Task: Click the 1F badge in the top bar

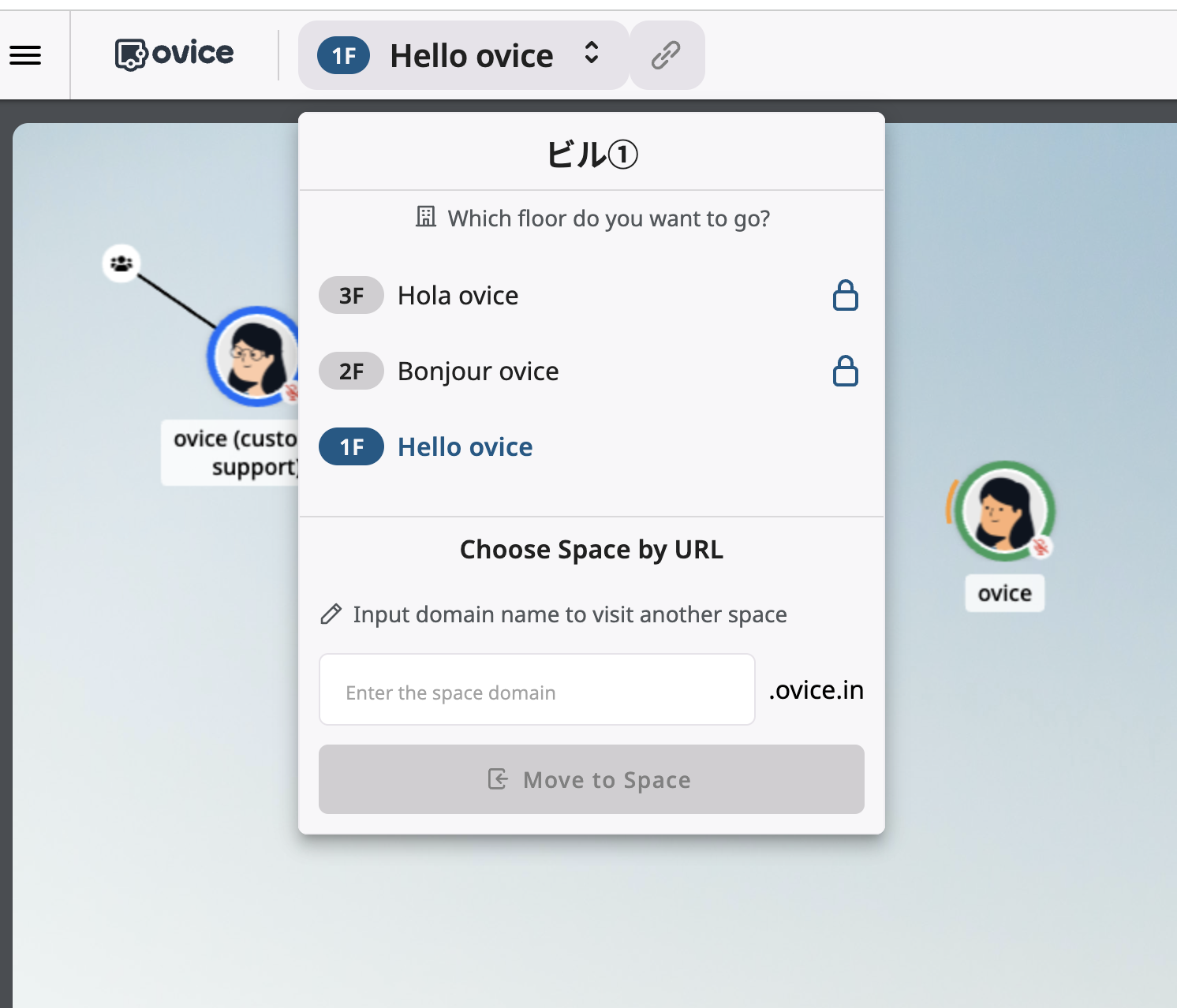Action: [344, 55]
